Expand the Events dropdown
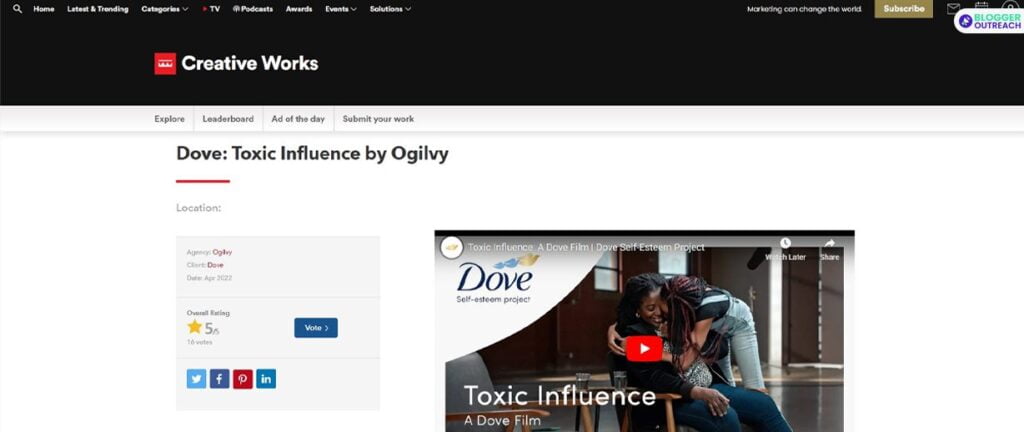 pos(341,9)
